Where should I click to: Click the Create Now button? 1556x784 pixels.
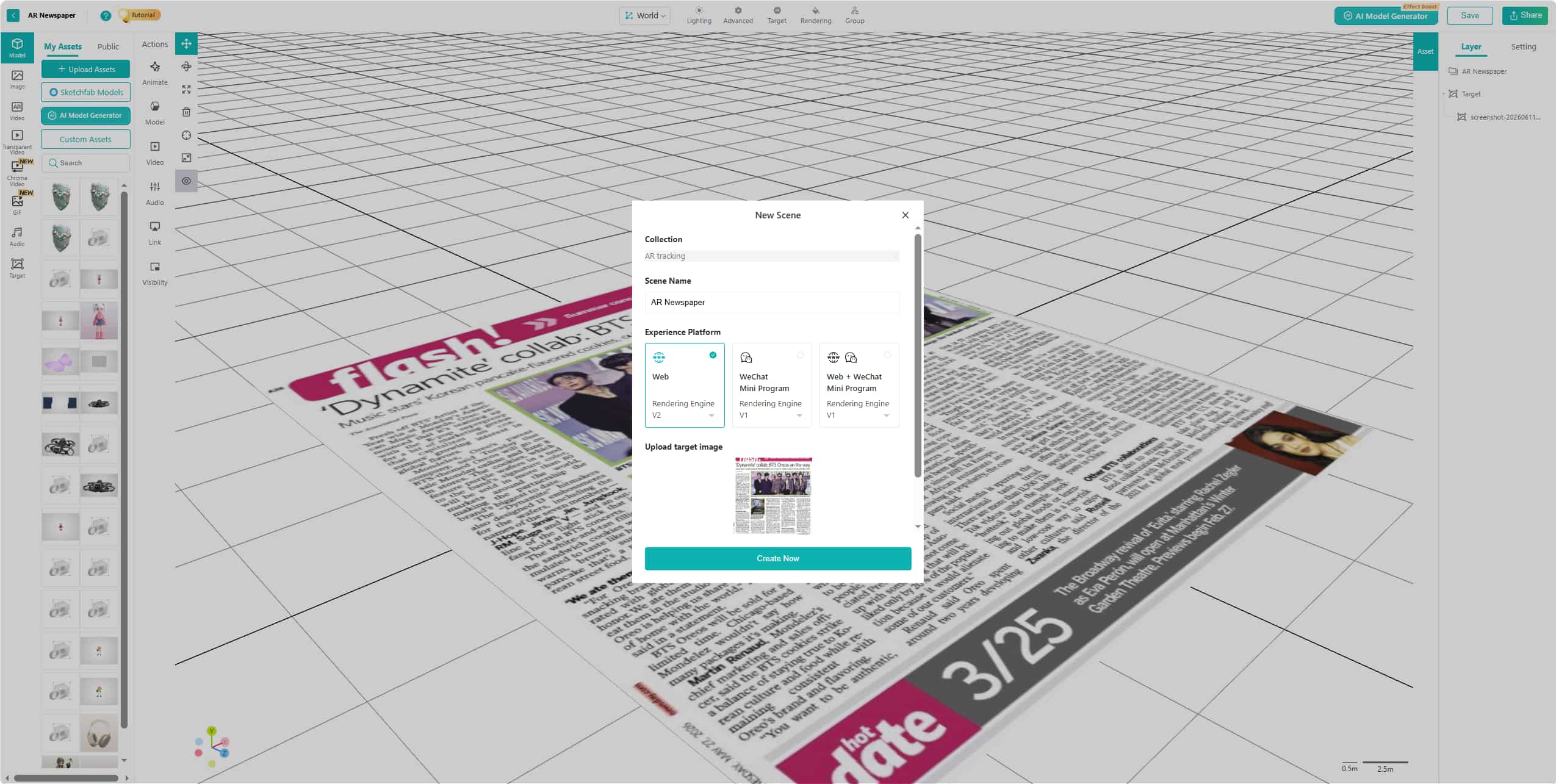coord(777,558)
